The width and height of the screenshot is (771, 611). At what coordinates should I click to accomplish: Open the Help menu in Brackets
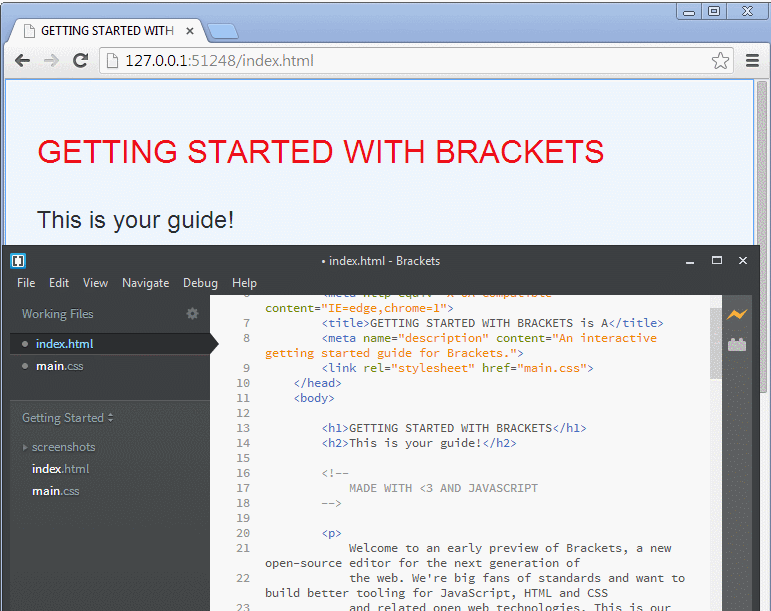[244, 283]
